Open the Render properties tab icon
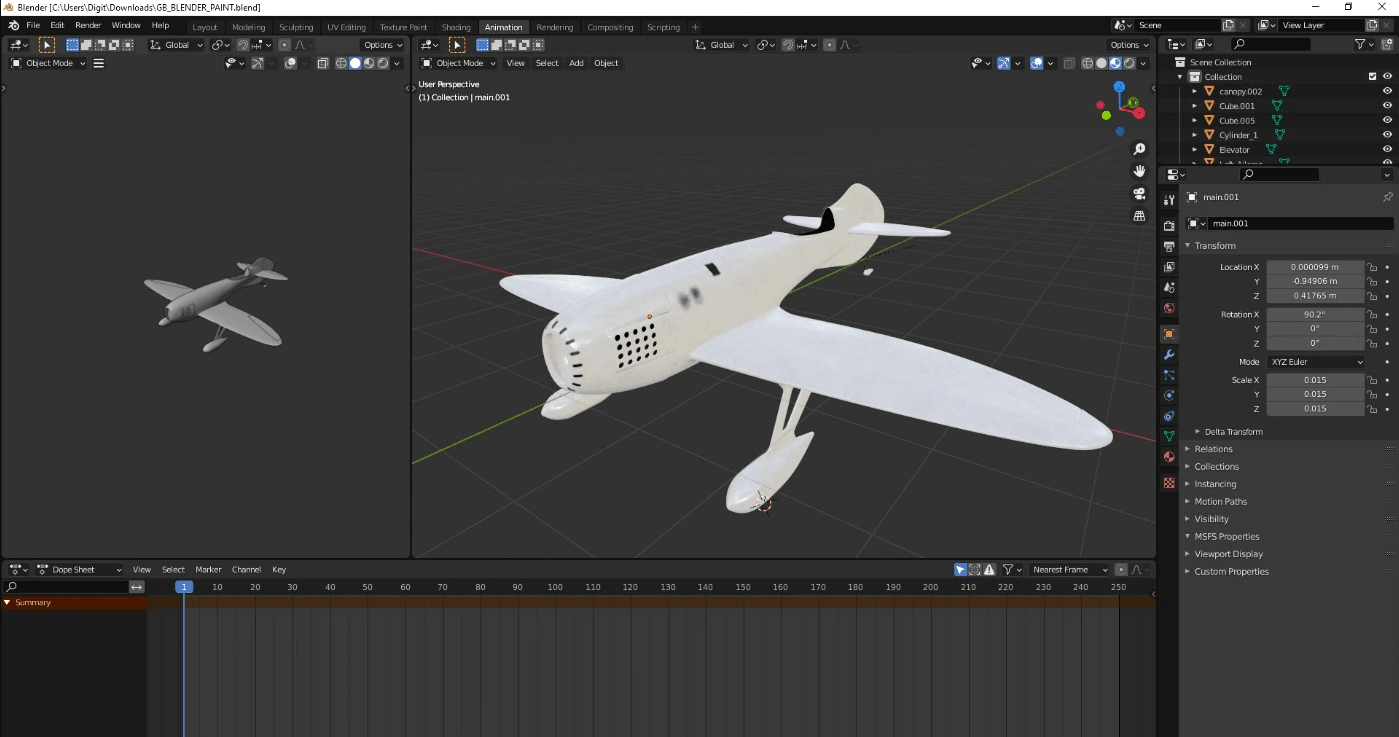This screenshot has width=1399, height=737. (x=1168, y=226)
